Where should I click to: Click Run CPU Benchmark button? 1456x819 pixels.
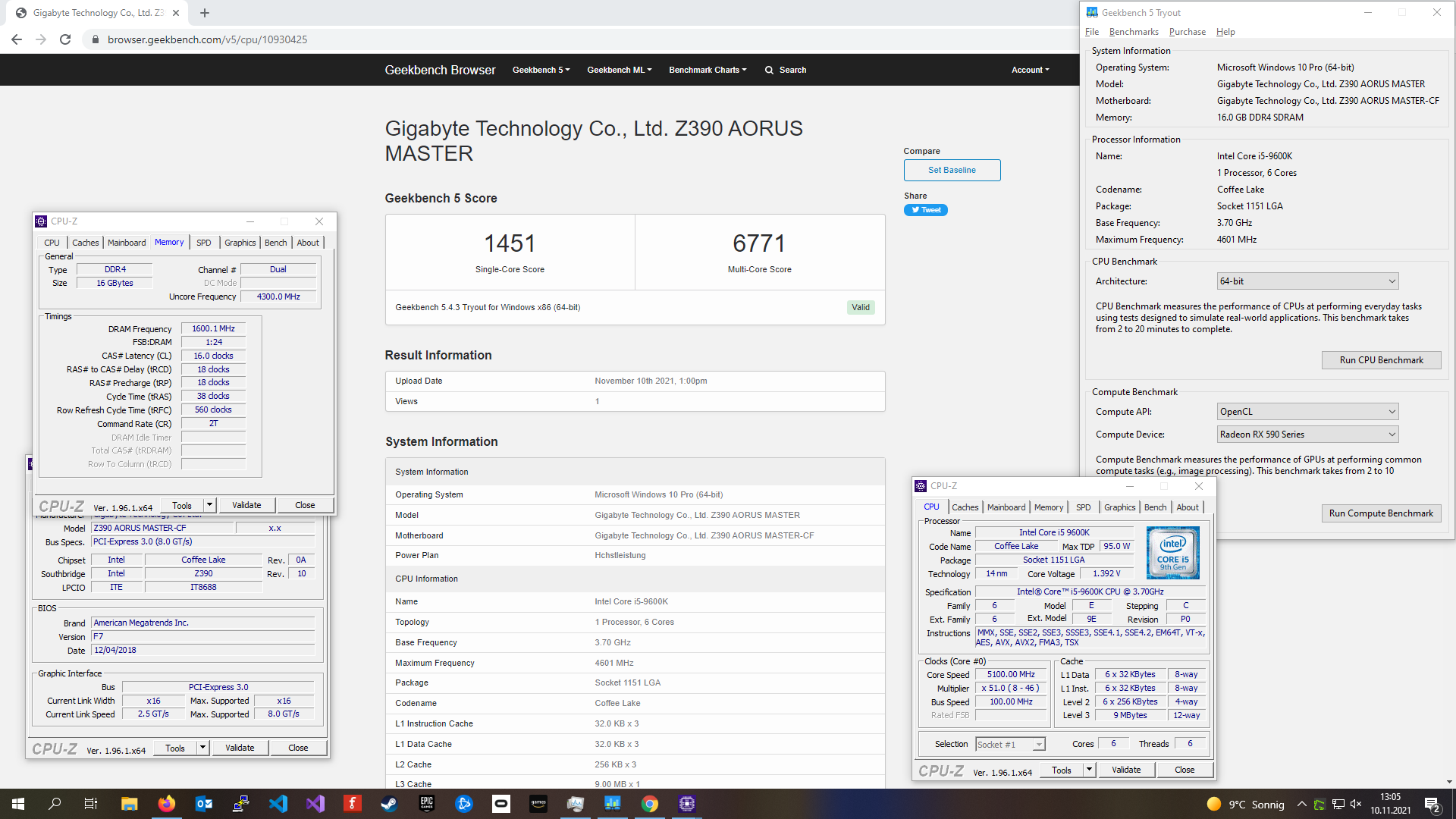1381,360
